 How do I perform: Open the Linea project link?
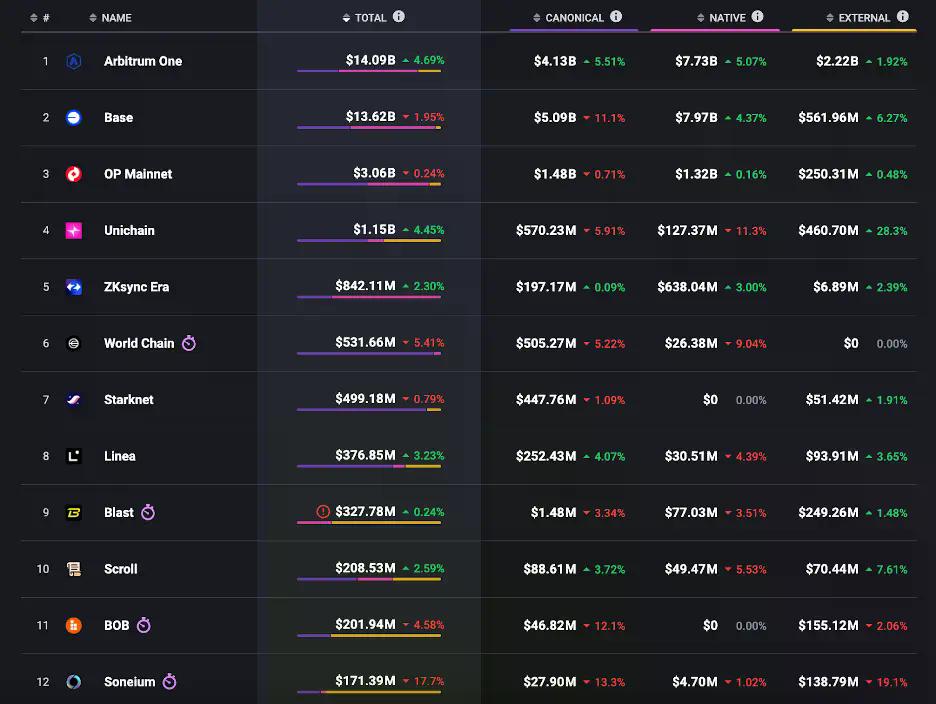click(x=119, y=456)
